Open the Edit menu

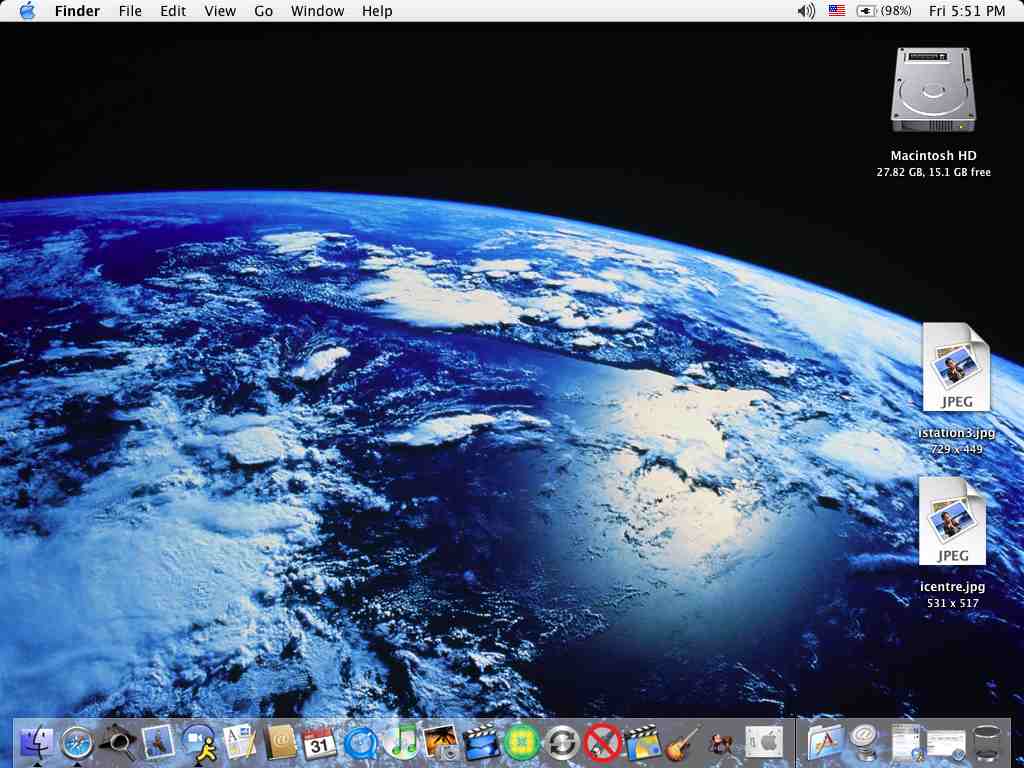tap(173, 10)
